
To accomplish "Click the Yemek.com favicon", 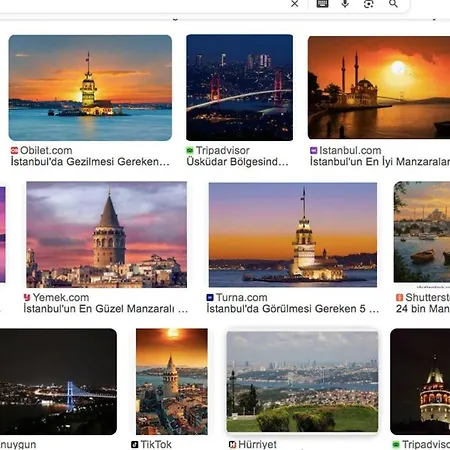I will 27,297.
